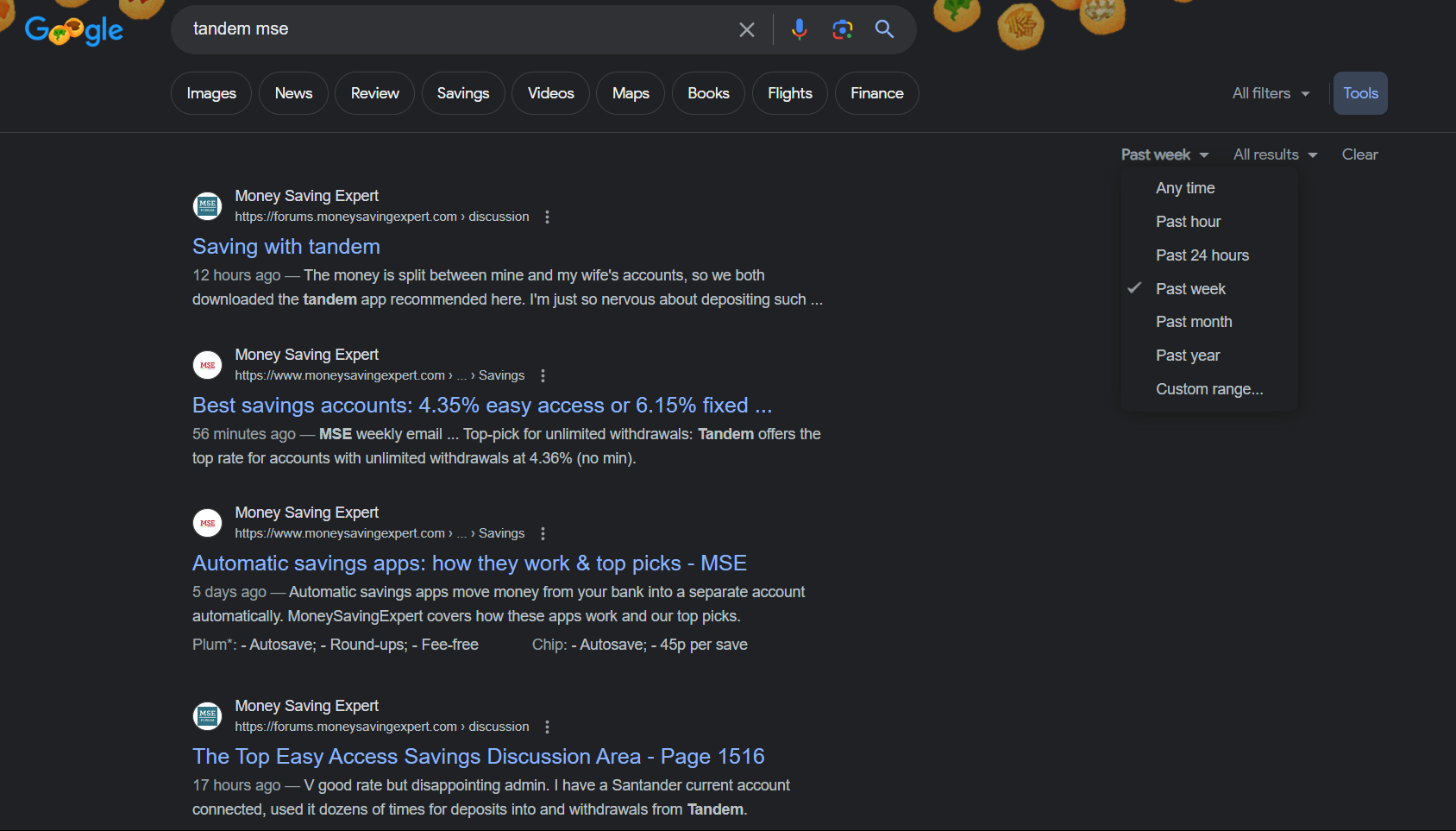The width and height of the screenshot is (1456, 831).
Task: Select the Savings filter chip
Action: [463, 93]
